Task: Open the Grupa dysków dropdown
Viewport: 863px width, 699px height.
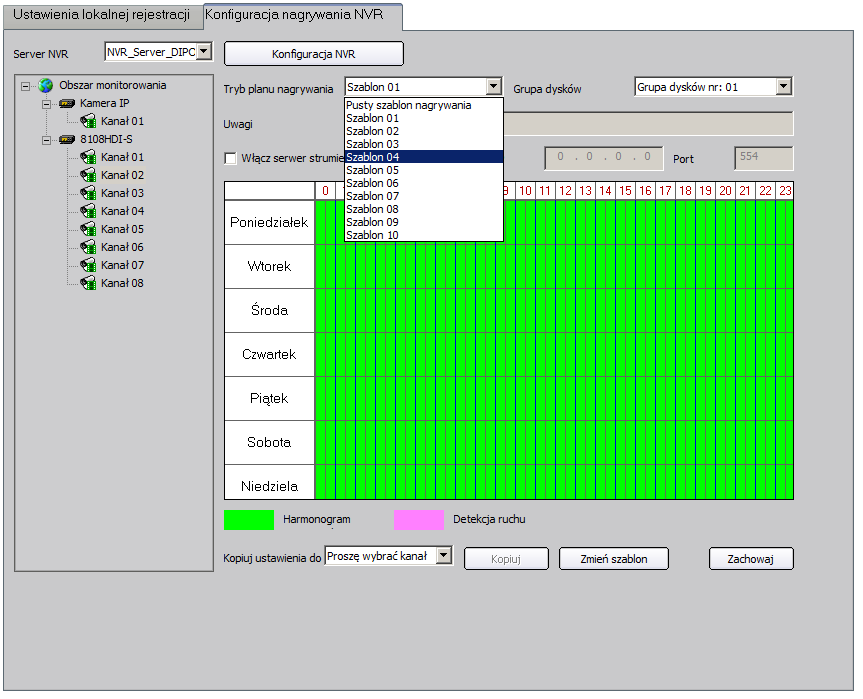Action: click(784, 86)
